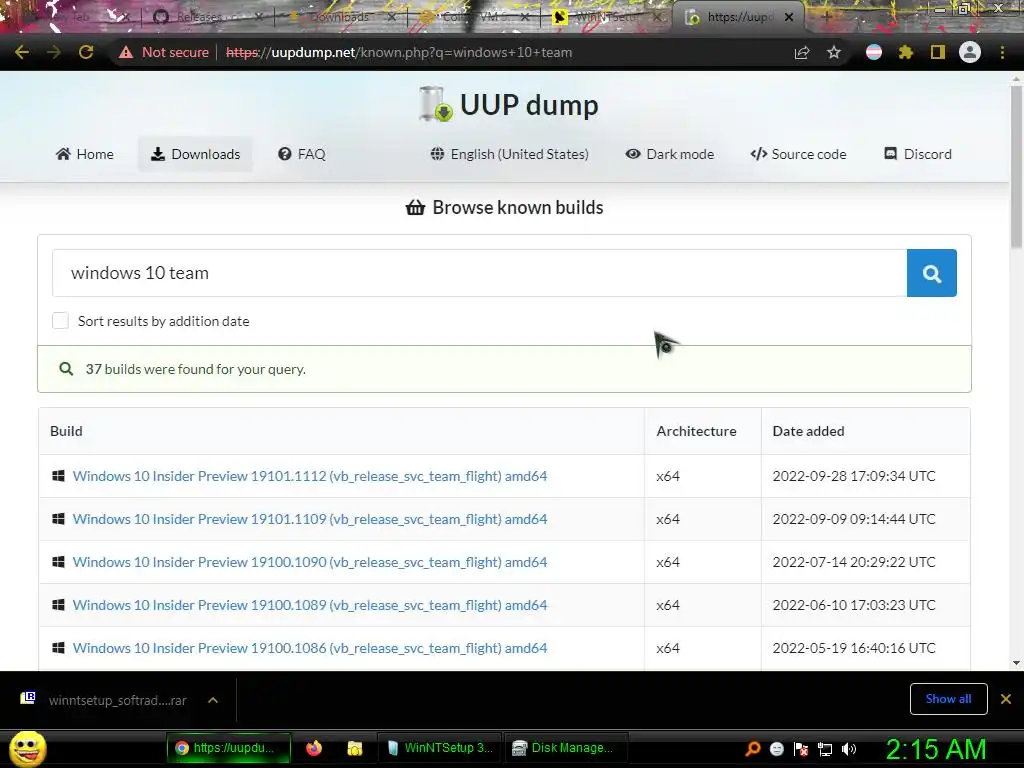Screen dimensions: 1024x768
Task: Open the Discord nav link
Action: (x=918, y=154)
